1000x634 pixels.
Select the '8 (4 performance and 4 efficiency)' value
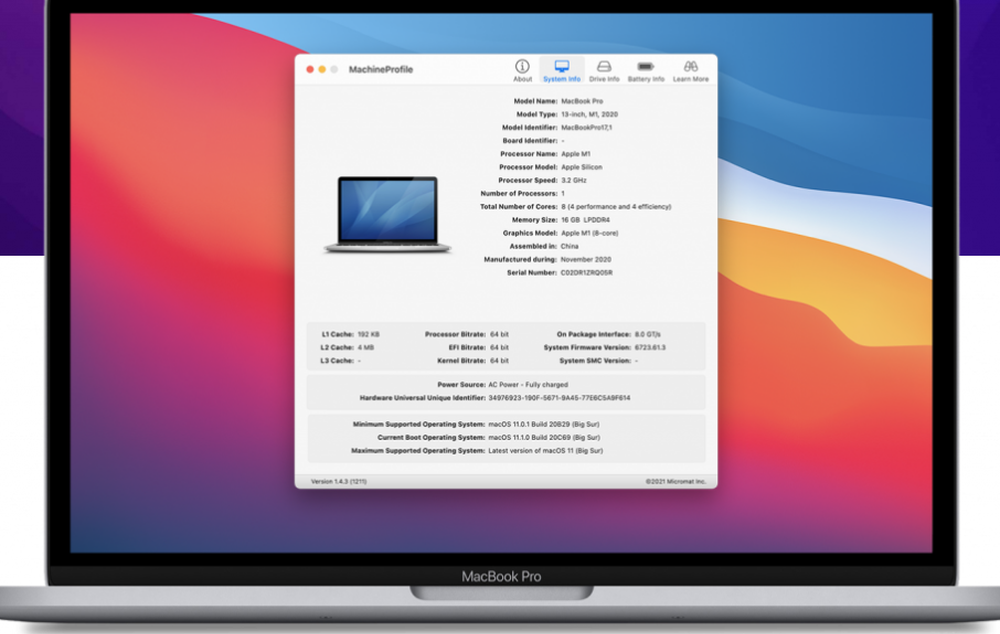pos(615,207)
